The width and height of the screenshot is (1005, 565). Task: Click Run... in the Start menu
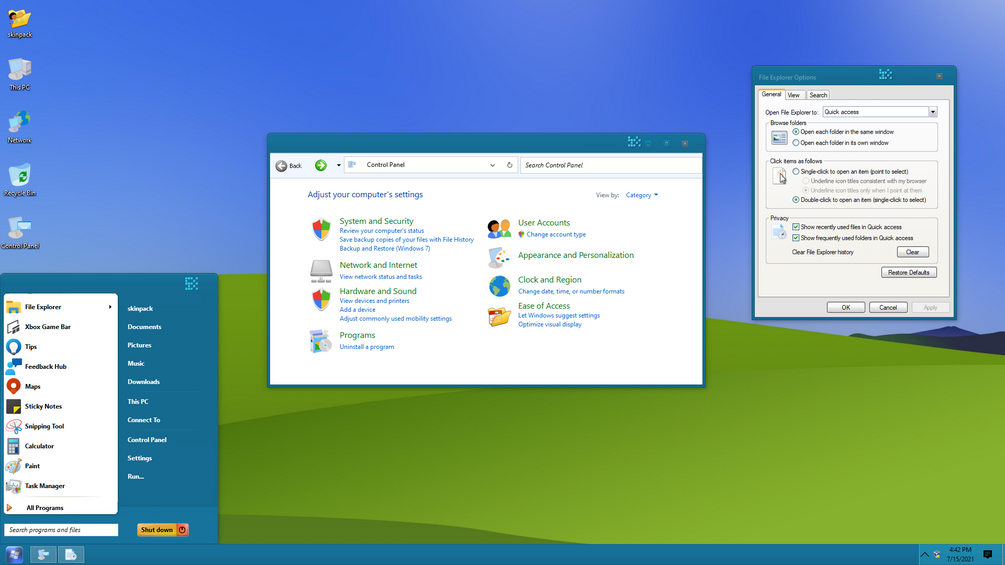click(135, 477)
